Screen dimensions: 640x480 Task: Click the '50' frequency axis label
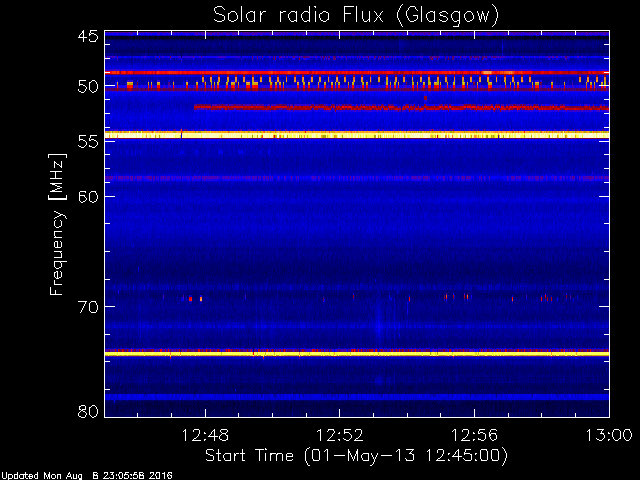88,87
